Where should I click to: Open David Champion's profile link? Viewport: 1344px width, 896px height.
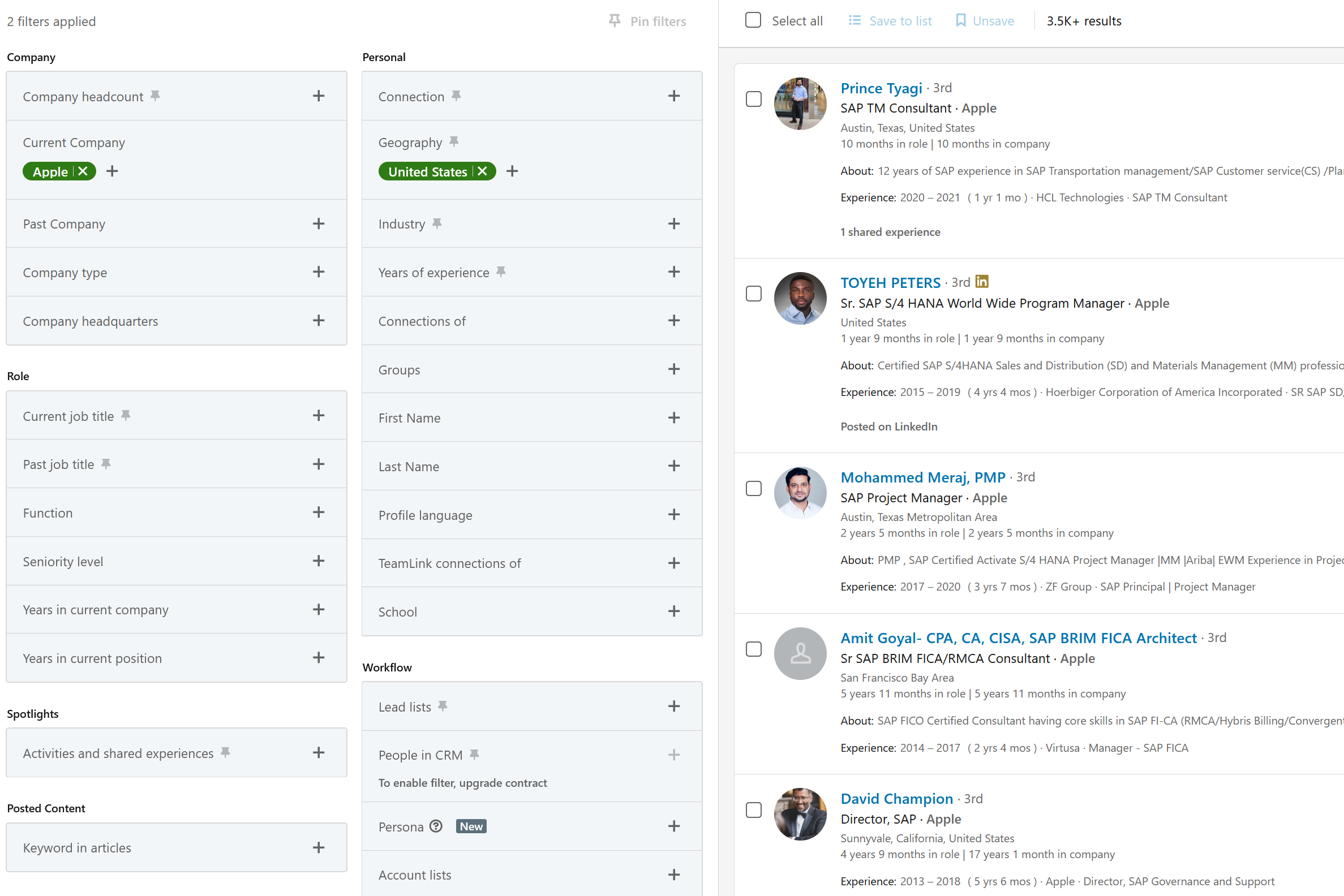click(x=896, y=798)
